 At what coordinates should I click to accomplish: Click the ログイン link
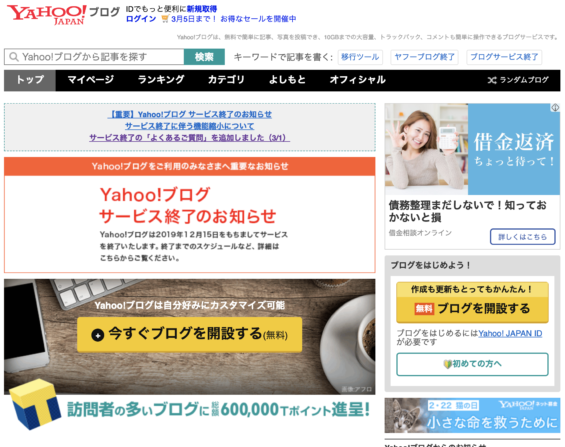(141, 19)
